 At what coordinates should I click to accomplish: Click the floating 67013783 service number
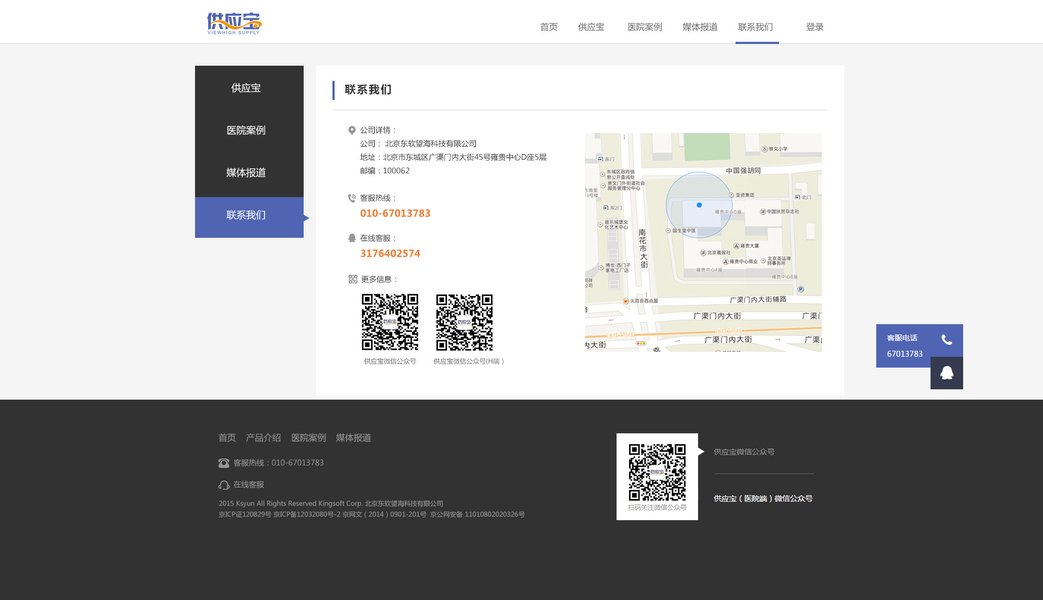(905, 354)
